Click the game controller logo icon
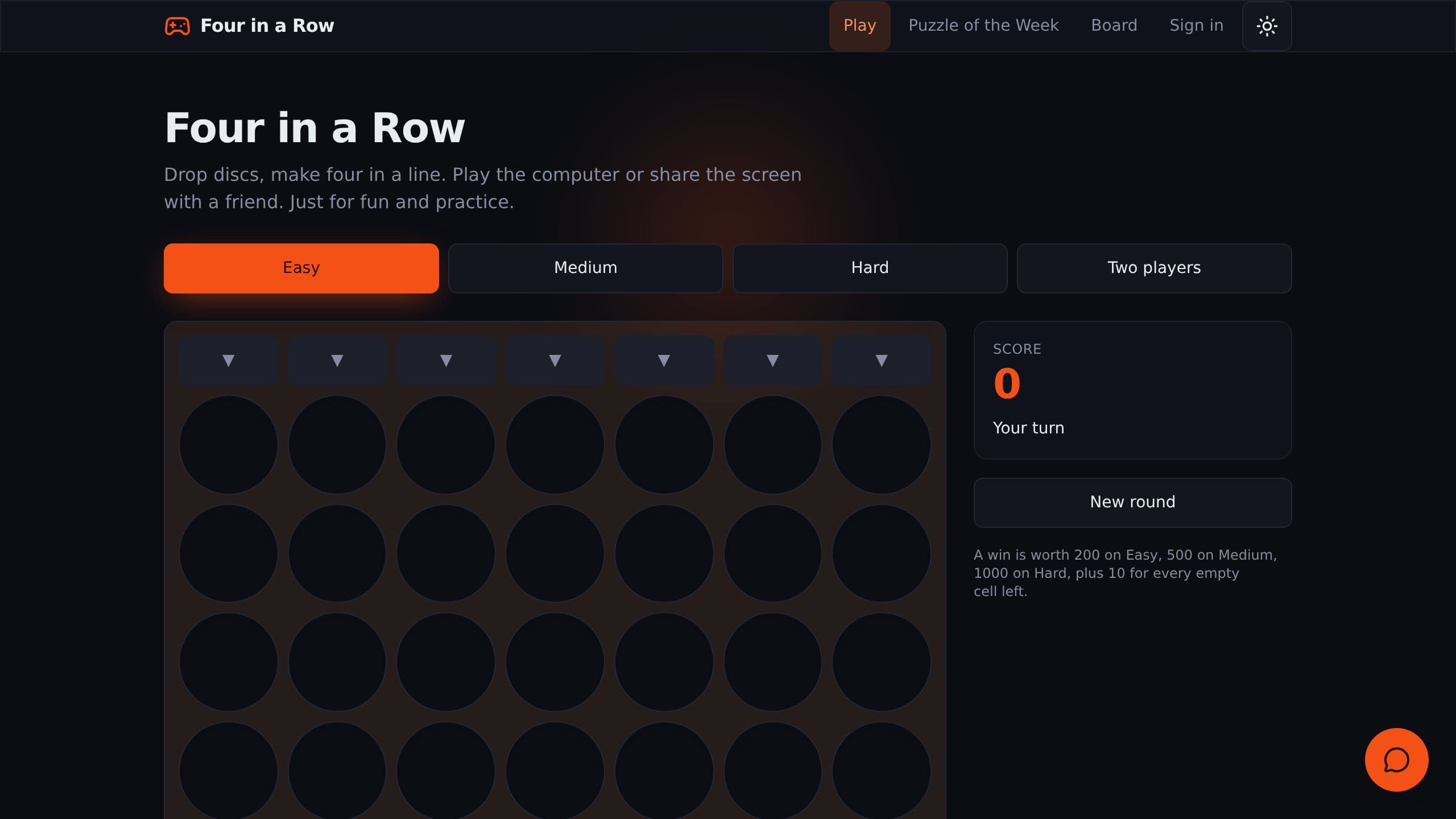1456x819 pixels. 177,26
